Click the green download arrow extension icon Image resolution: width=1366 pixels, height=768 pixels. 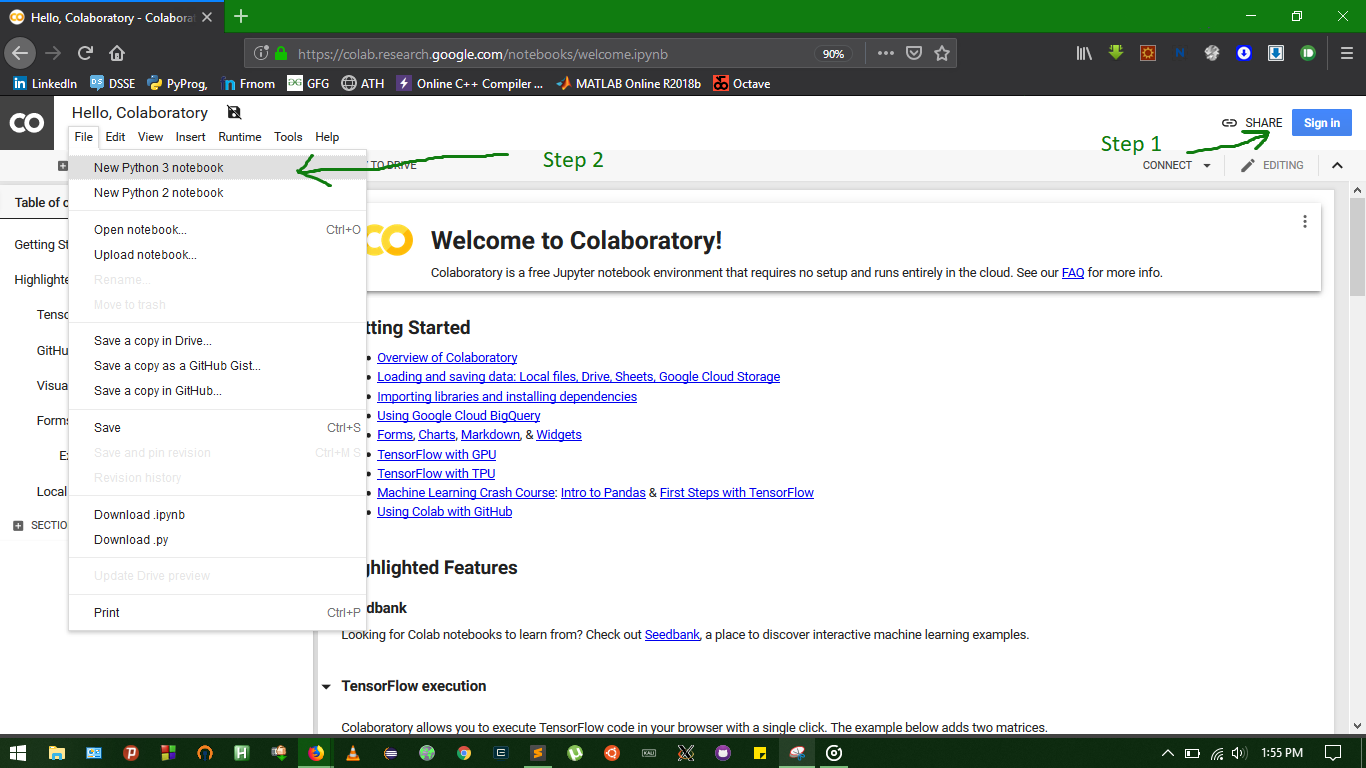pyautogui.click(x=1116, y=53)
